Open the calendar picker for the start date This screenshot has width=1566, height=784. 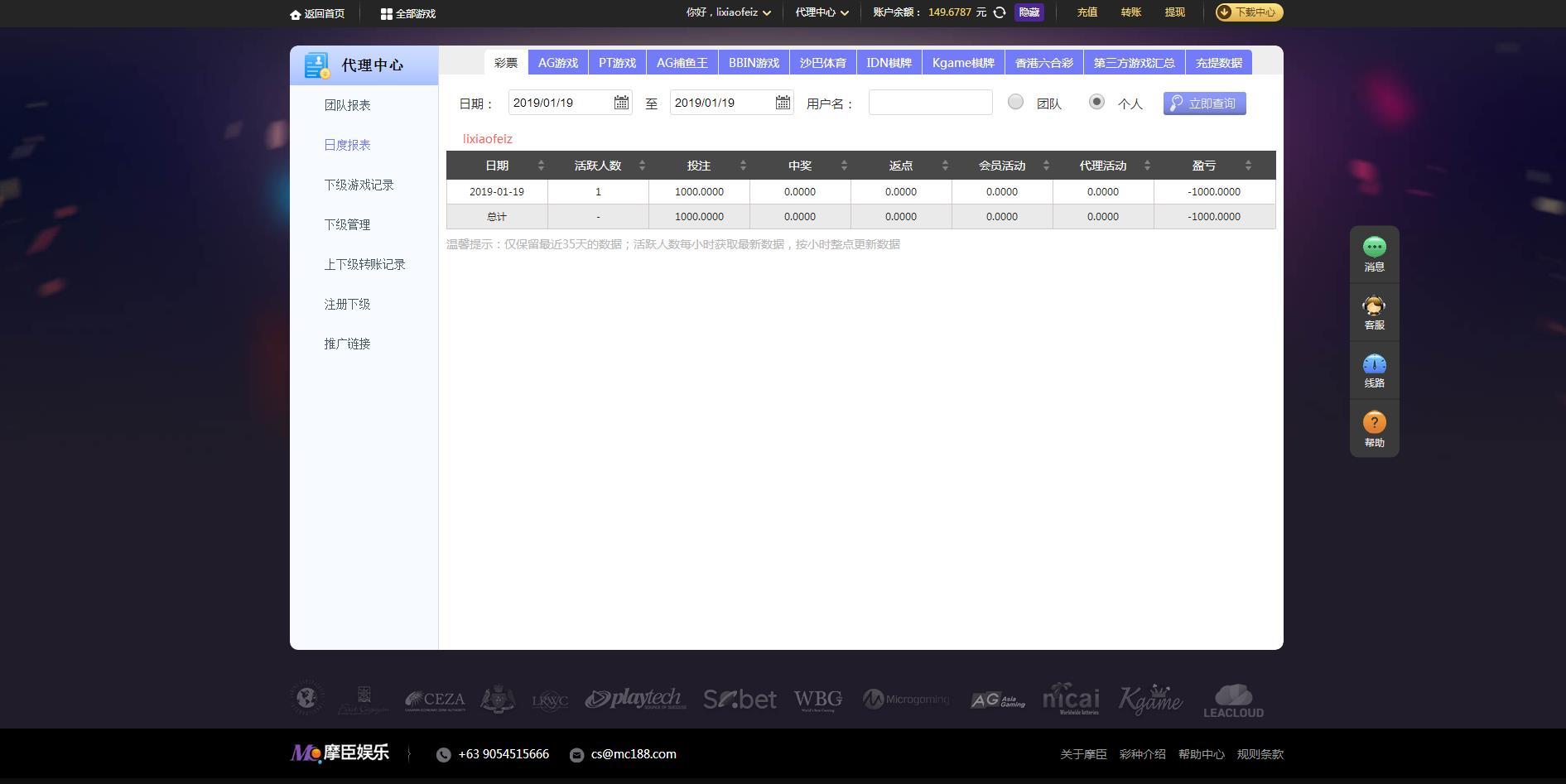point(623,102)
